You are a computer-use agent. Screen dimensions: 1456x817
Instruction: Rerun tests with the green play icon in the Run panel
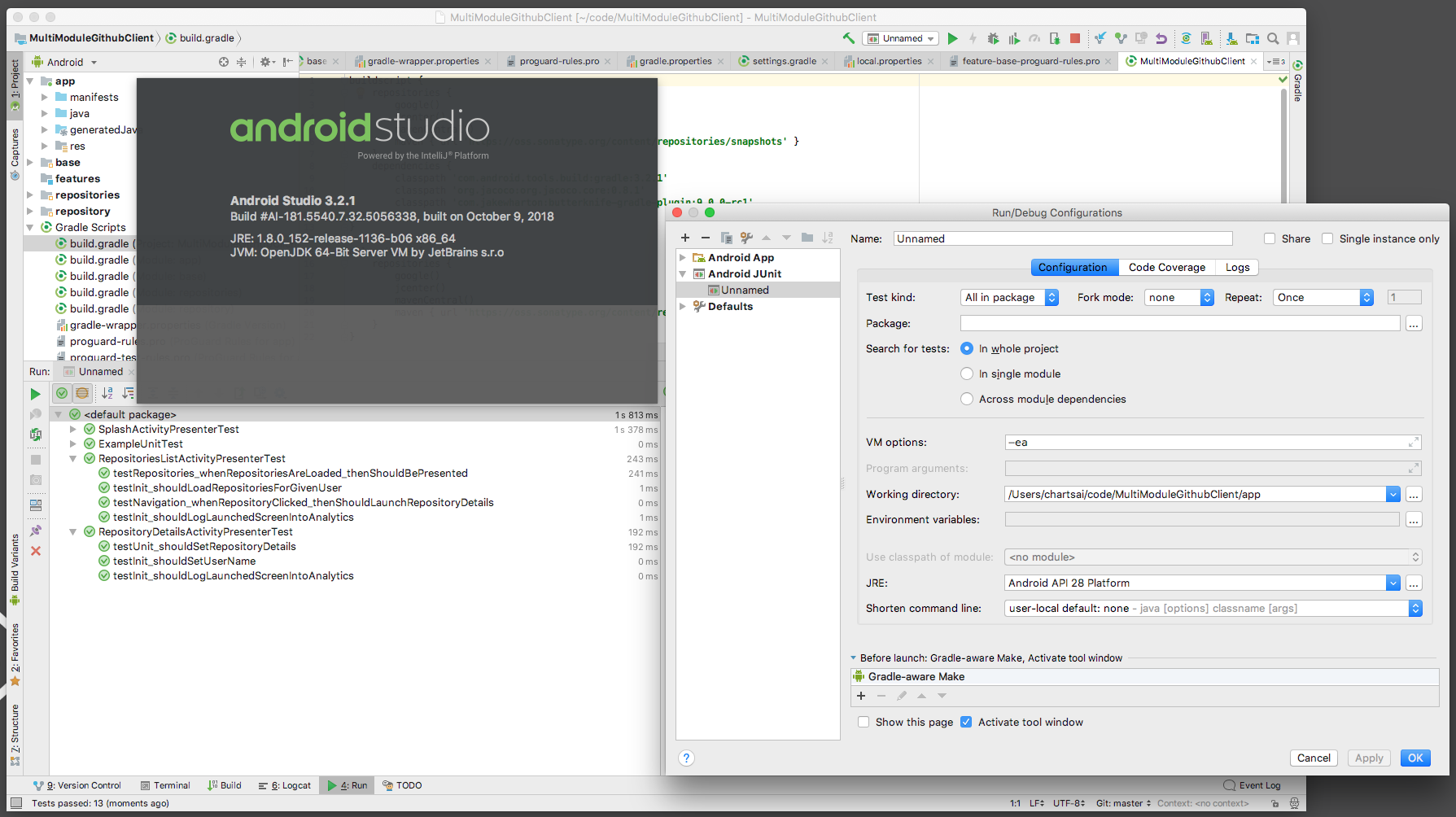click(x=35, y=394)
